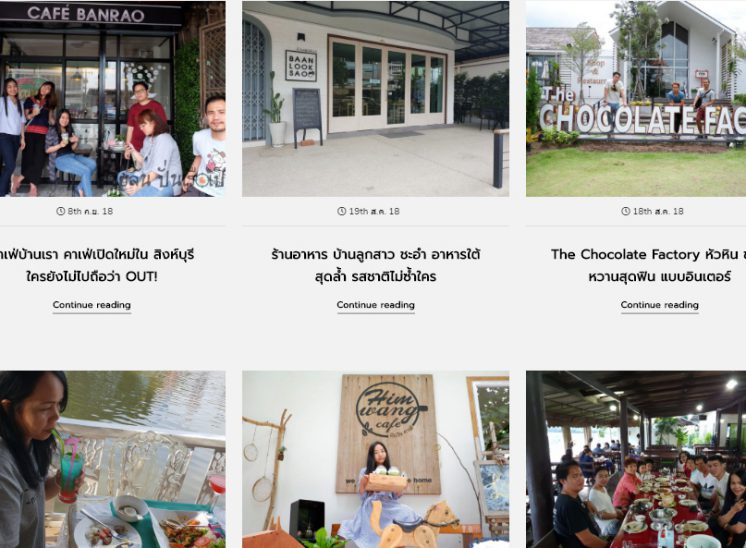
Task: Open the group dinner restaurant photo
Action: pyautogui.click(x=636, y=460)
